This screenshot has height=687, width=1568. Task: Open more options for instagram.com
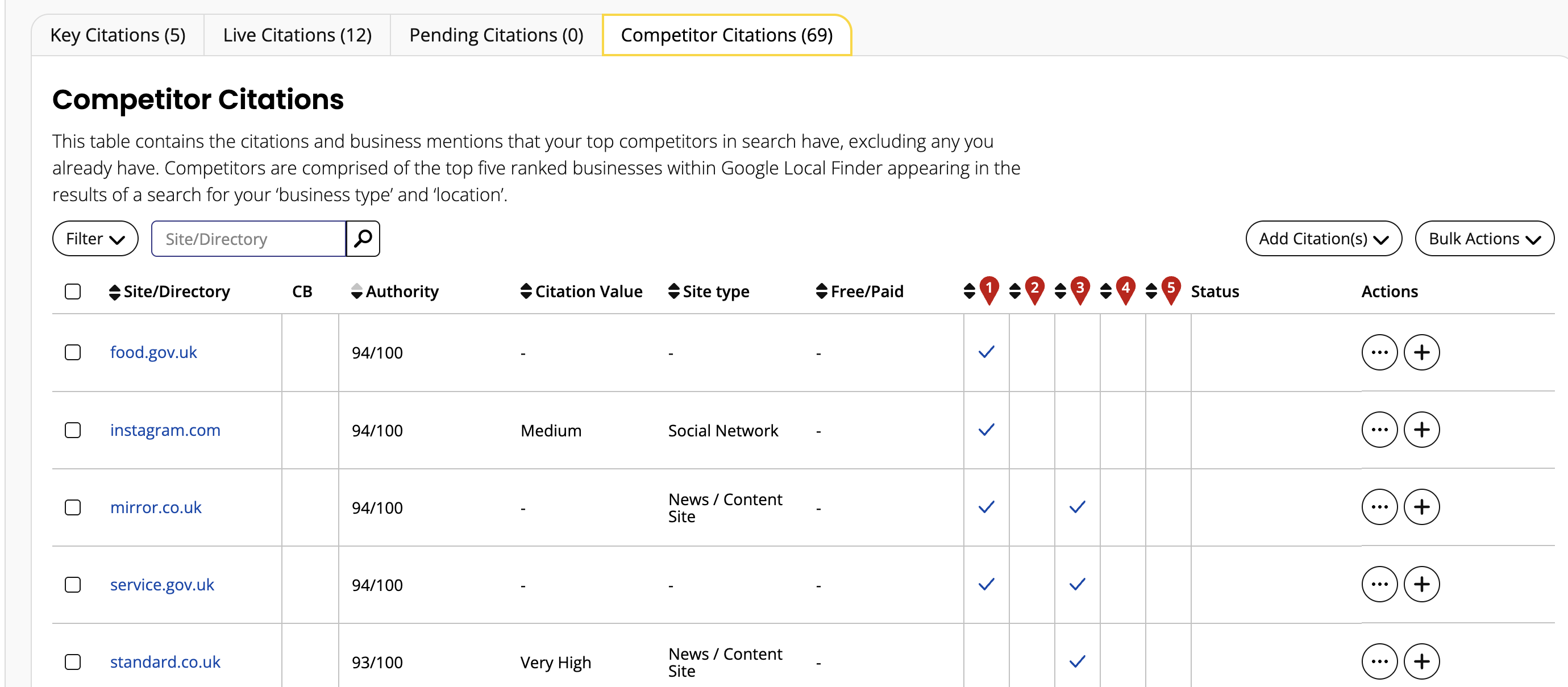[1379, 430]
